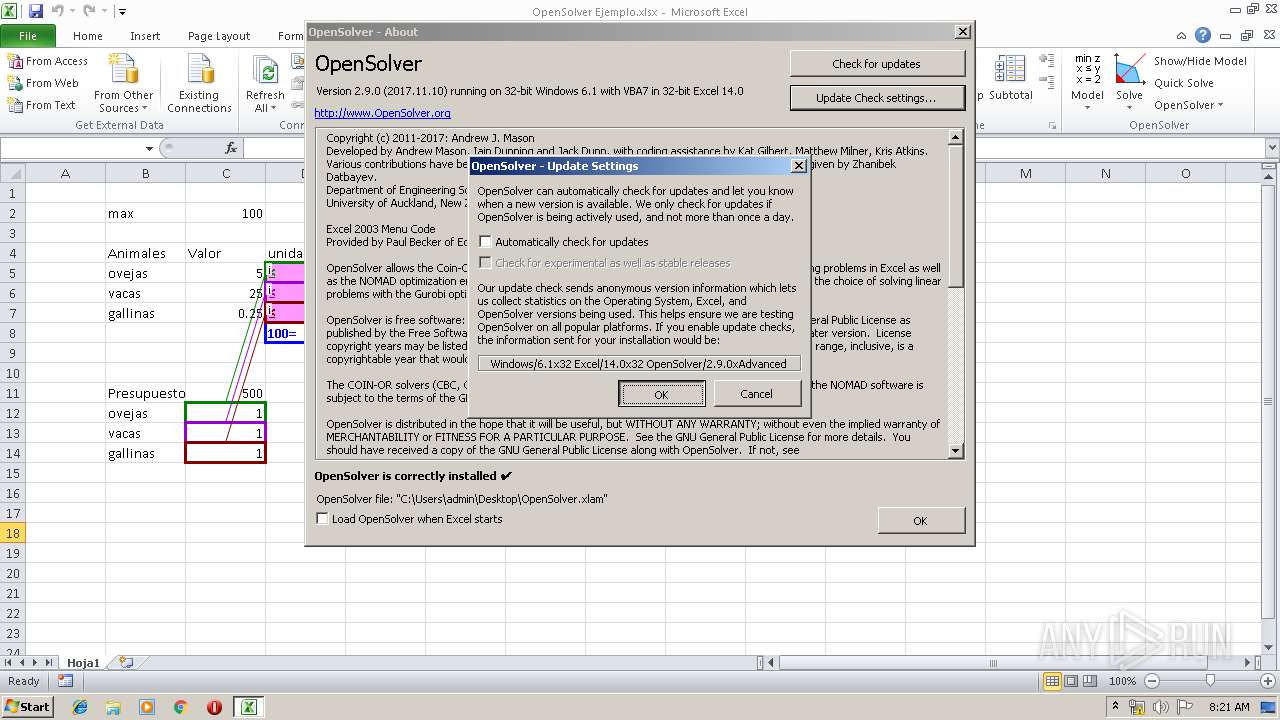Click the Hide Detail outline icon
Screen dimensions: 1280x720
(x=1046, y=81)
